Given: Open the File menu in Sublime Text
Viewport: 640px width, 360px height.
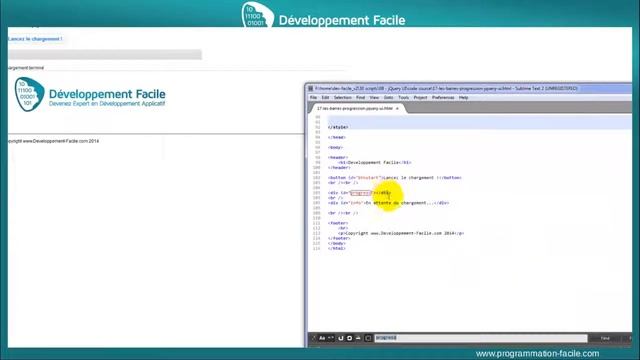Looking at the screenshot, I should (x=313, y=98).
